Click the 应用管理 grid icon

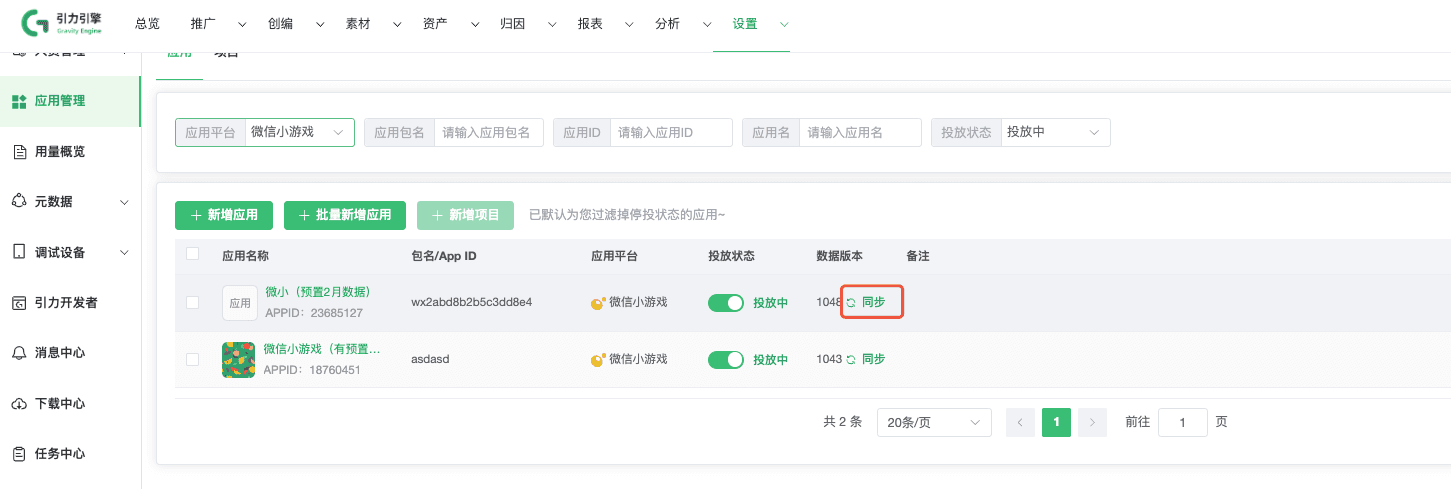point(18,101)
